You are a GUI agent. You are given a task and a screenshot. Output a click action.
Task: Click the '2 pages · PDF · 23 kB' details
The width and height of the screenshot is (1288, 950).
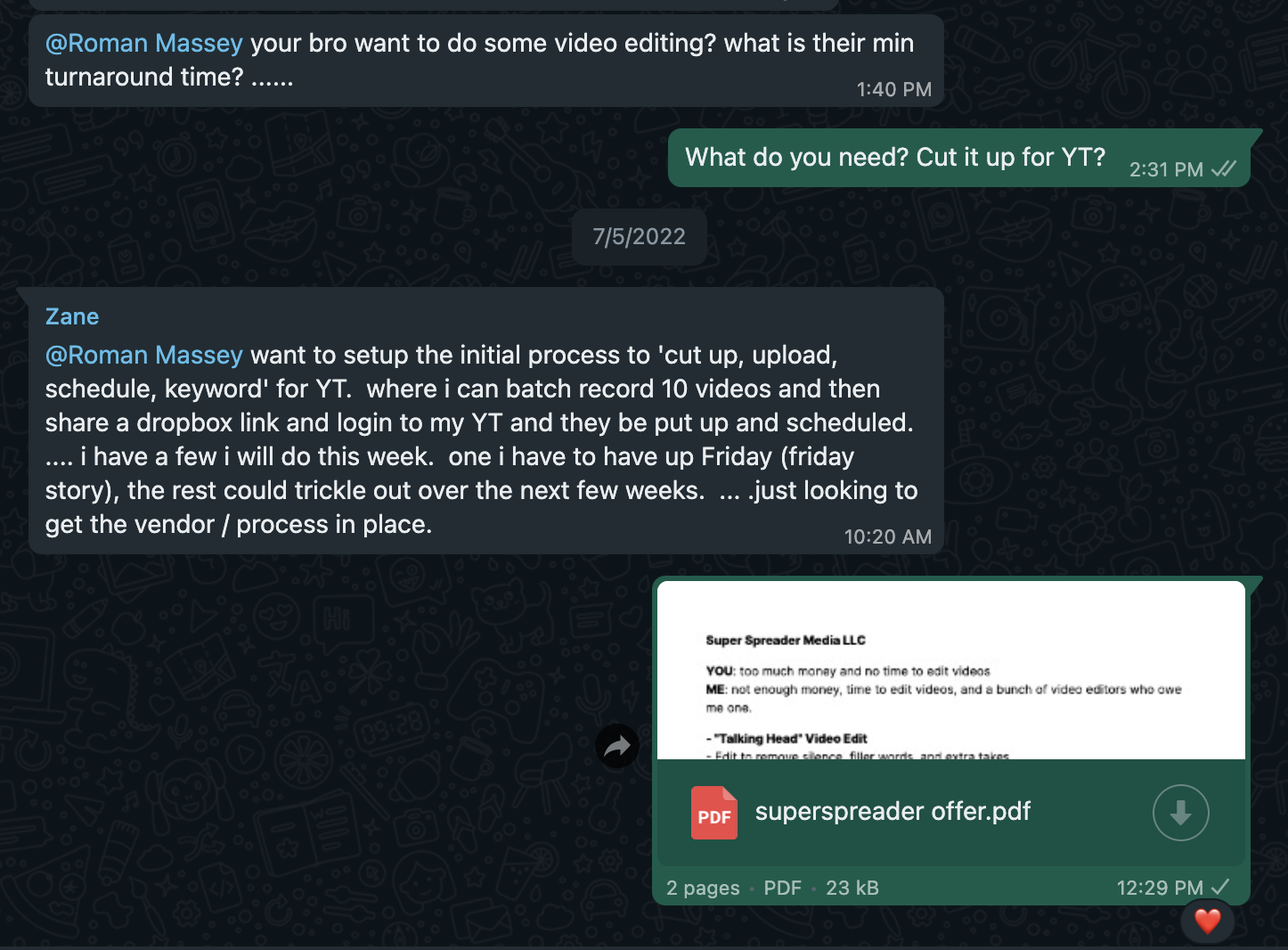click(772, 888)
